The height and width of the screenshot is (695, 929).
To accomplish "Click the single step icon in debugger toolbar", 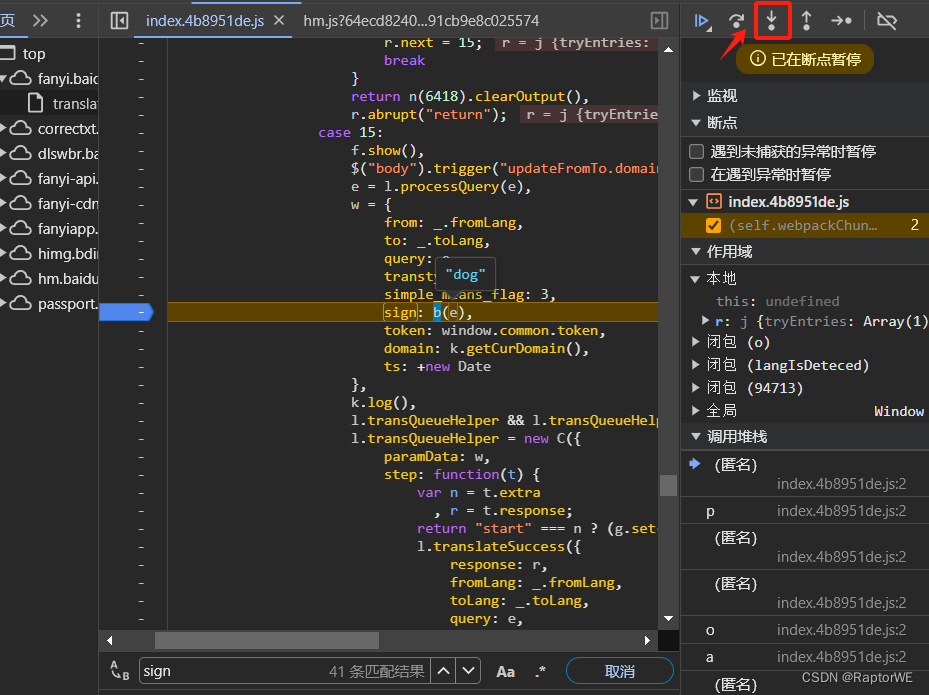I will point(843,20).
